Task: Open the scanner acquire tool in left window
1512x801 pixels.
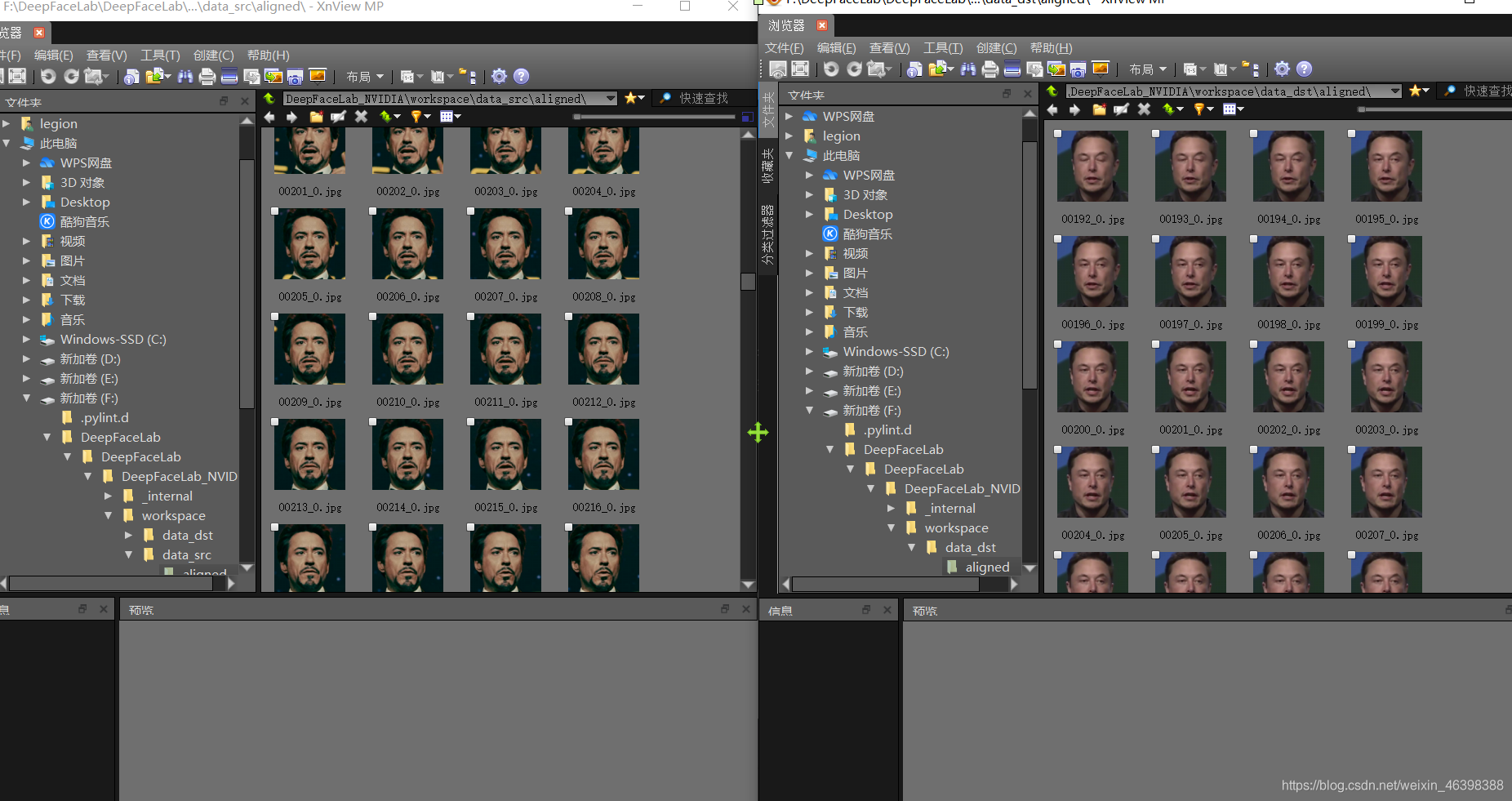Action: click(x=229, y=76)
